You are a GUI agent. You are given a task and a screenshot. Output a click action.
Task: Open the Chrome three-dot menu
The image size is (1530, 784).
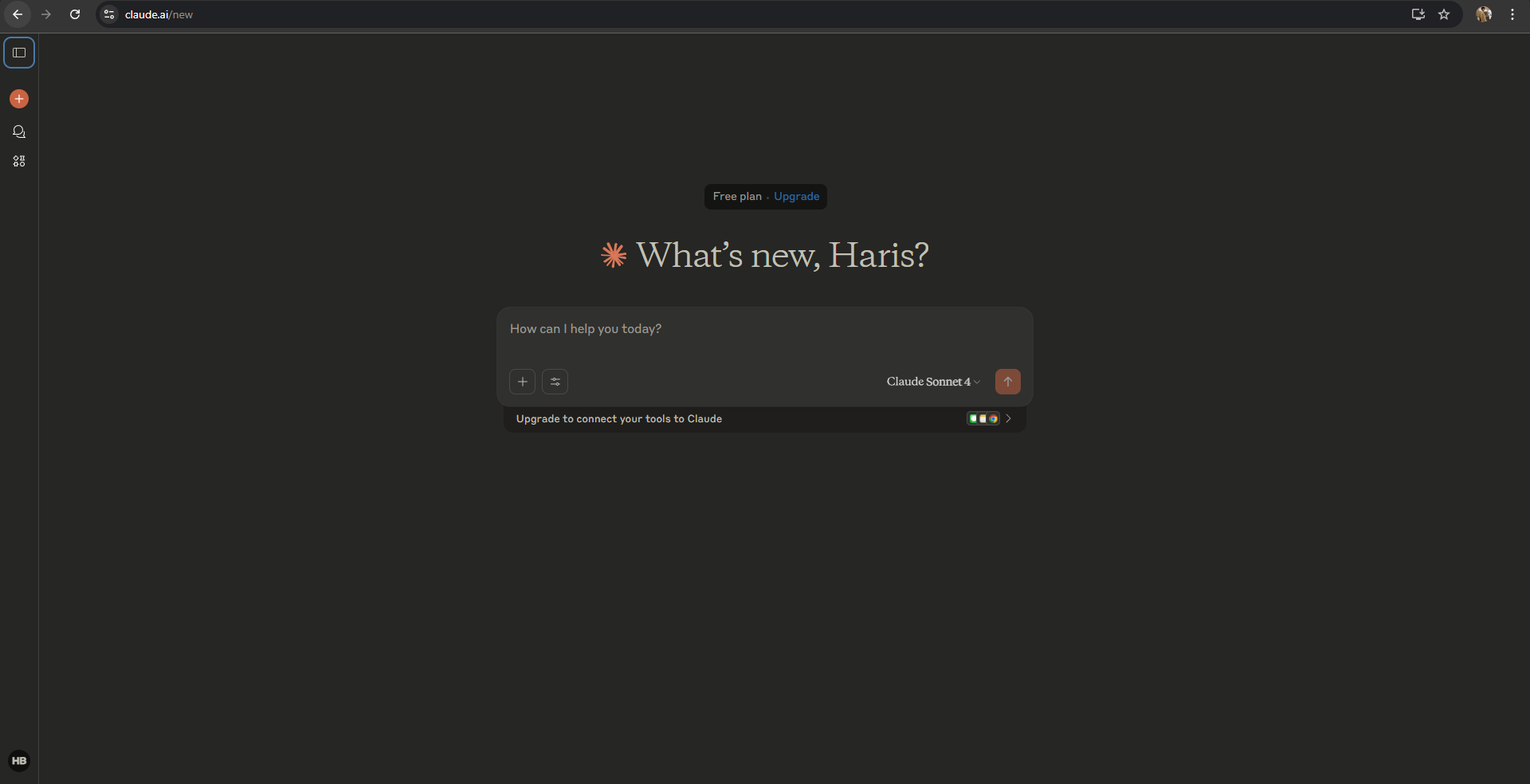coord(1512,14)
